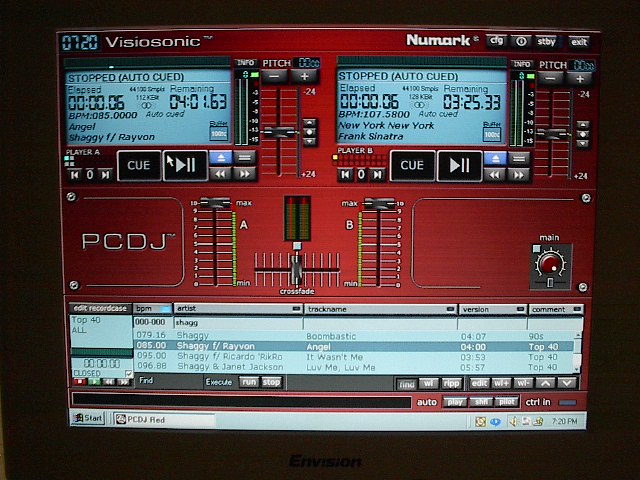Screen dimensions: 640x480
Task: Fast-forward the track on Player A
Action: coord(244,174)
